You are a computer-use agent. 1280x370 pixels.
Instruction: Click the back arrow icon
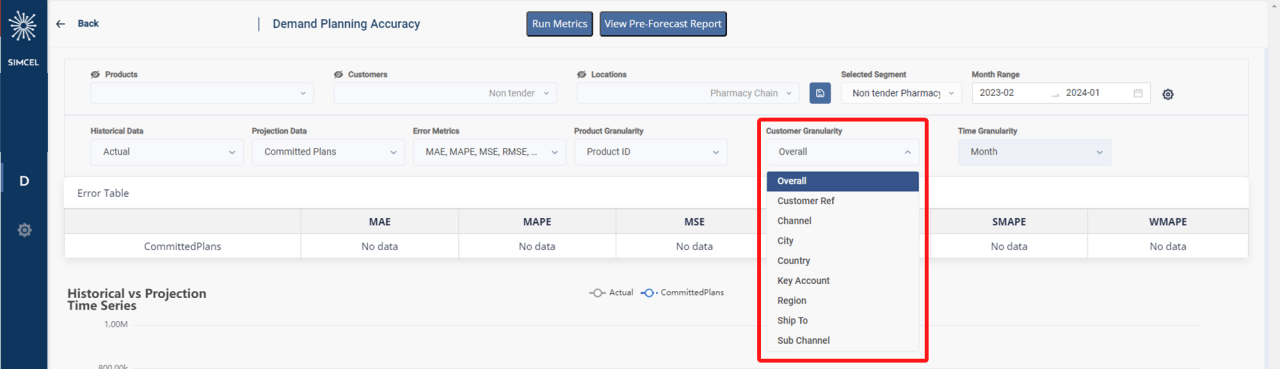61,23
